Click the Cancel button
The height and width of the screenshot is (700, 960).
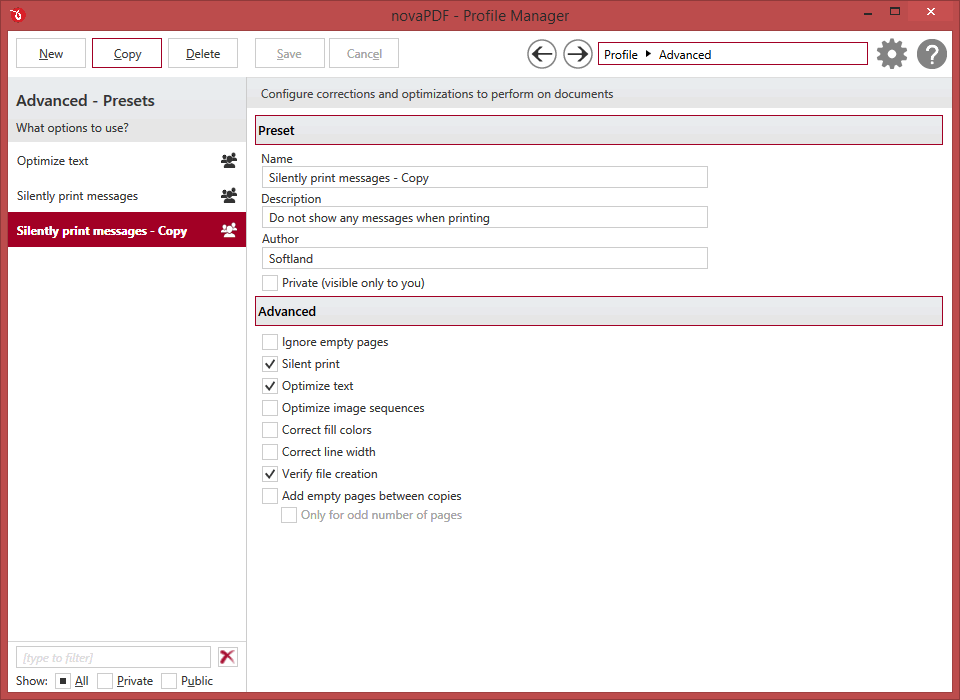point(364,53)
